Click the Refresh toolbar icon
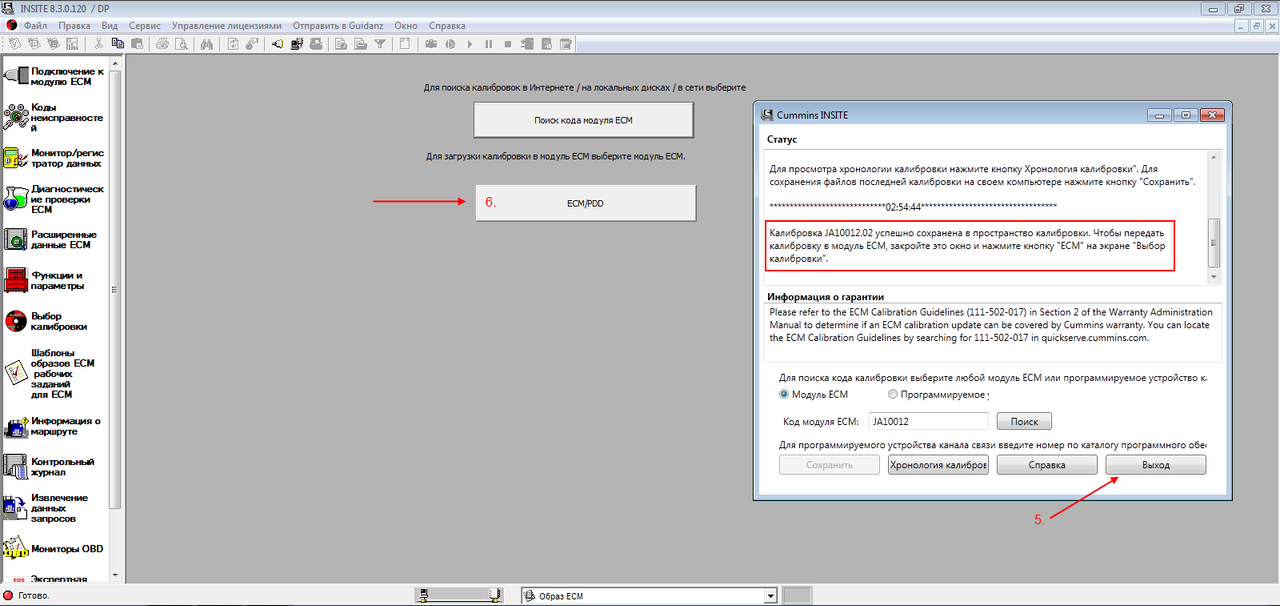1280x606 pixels. click(233, 44)
